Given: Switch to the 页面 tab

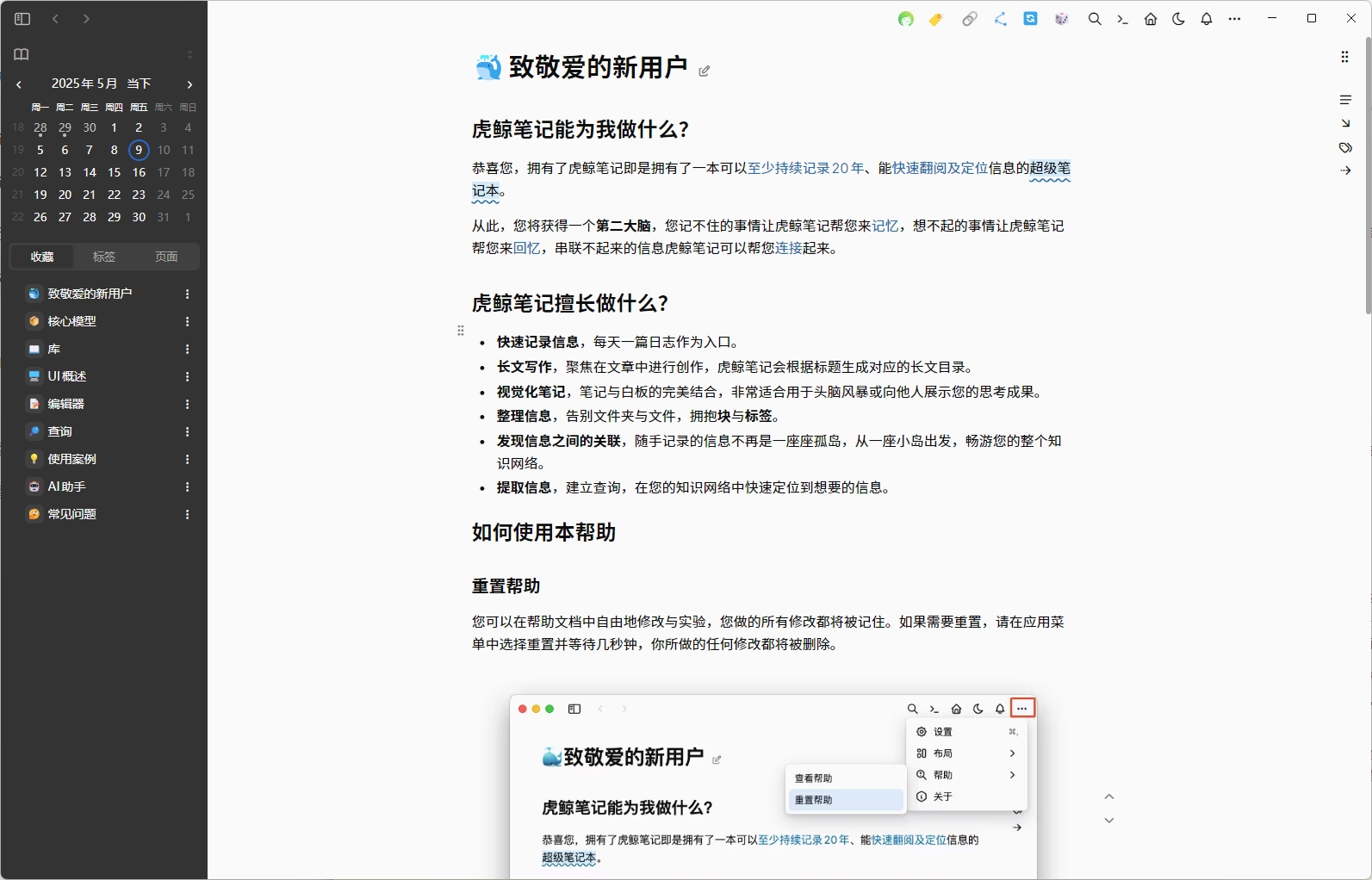Looking at the screenshot, I should point(166,257).
